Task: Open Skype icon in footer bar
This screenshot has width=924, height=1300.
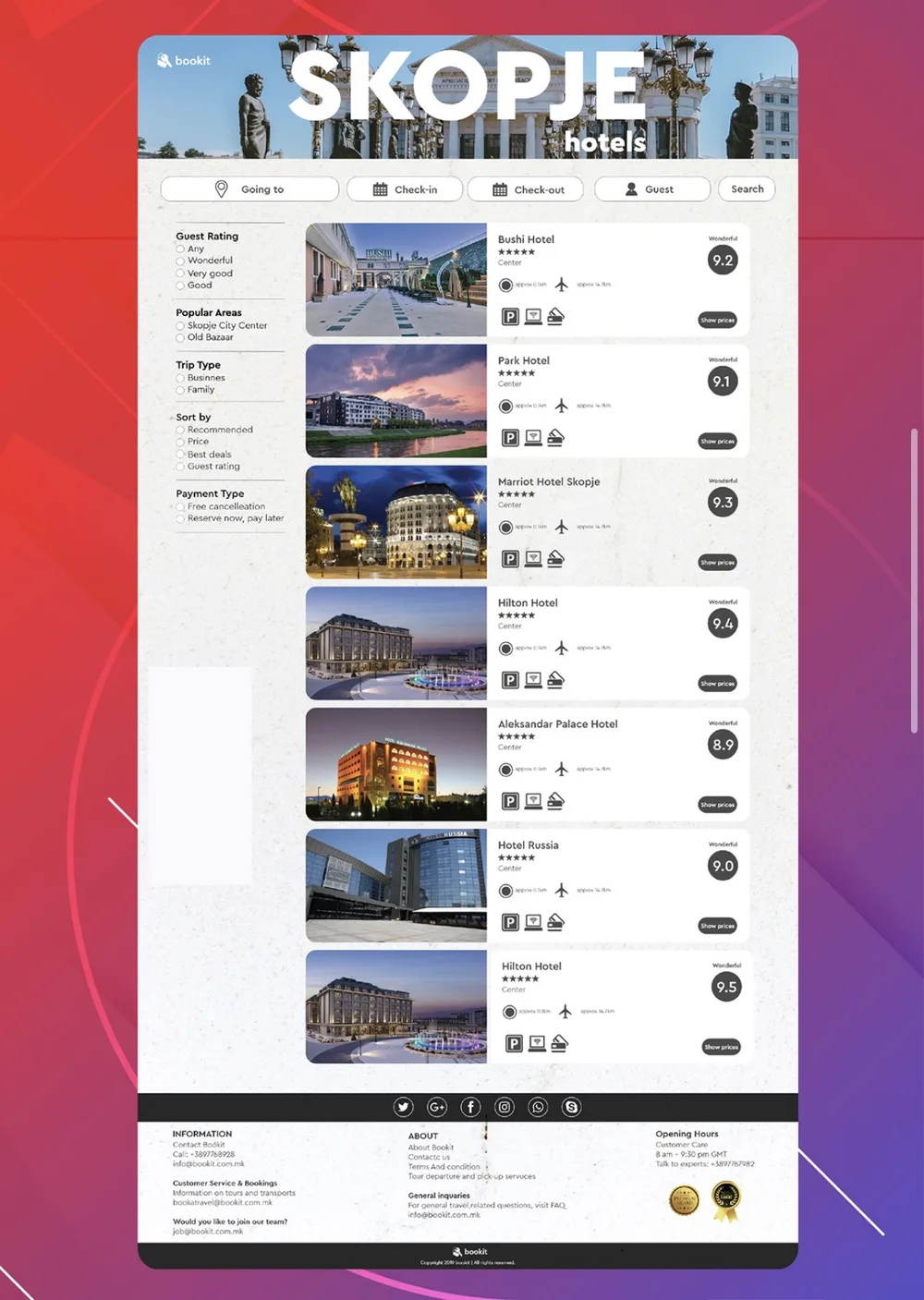Action: pyautogui.click(x=572, y=1107)
